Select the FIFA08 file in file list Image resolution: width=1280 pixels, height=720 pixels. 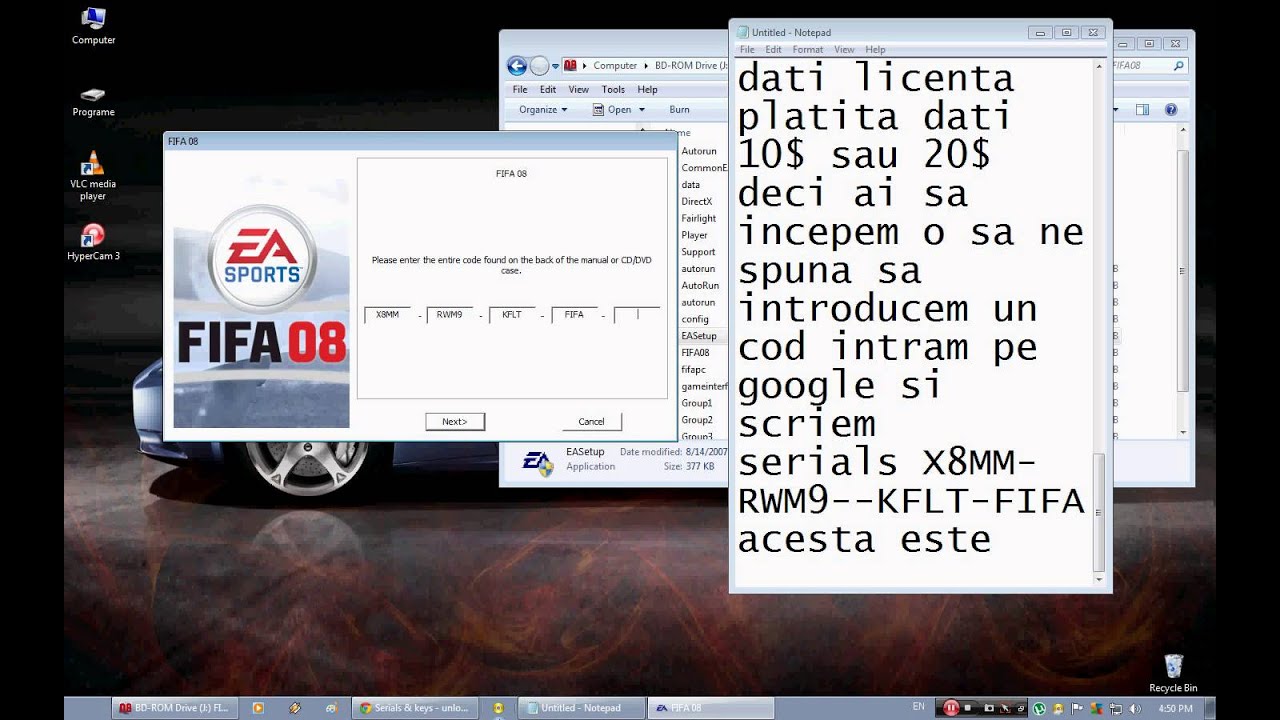696,352
